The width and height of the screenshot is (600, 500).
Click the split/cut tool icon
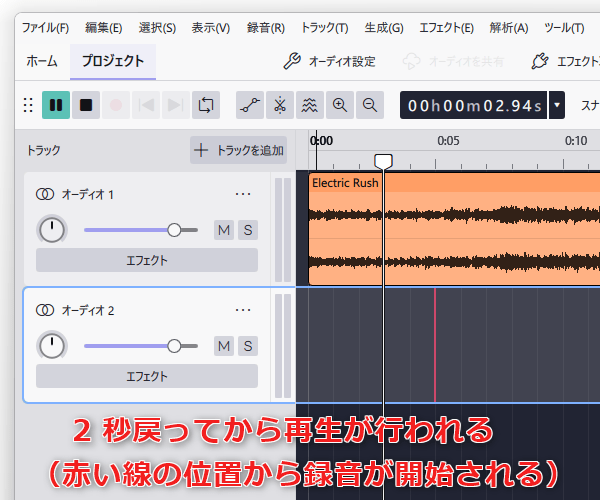(x=280, y=105)
